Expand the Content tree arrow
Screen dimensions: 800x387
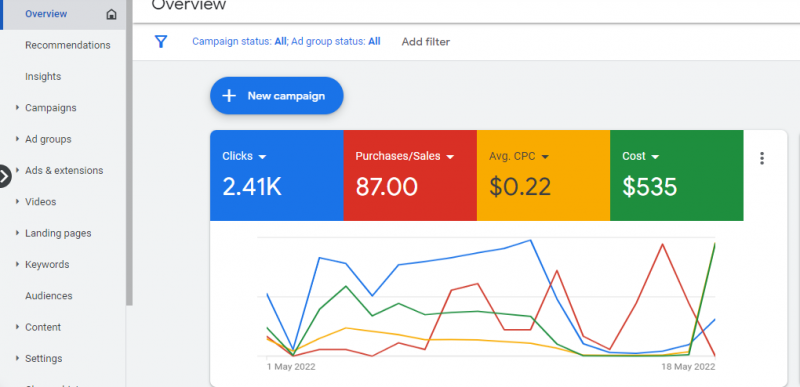tap(17, 327)
